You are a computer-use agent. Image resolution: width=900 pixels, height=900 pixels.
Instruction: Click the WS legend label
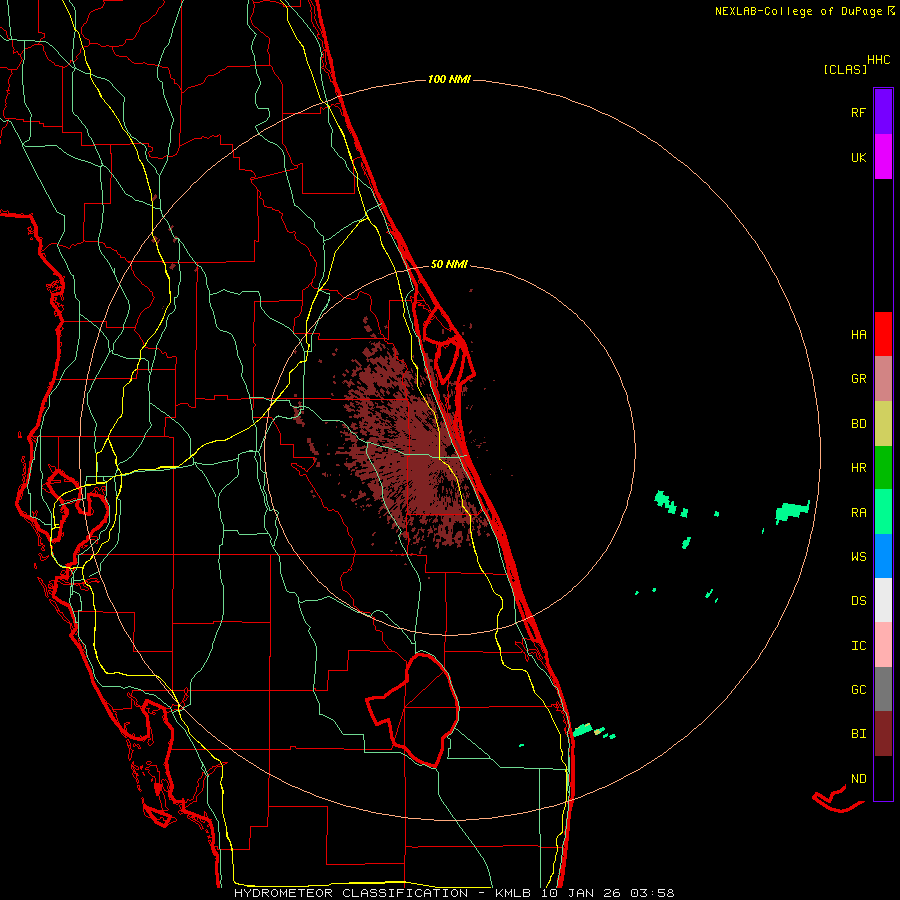pyautogui.click(x=858, y=556)
